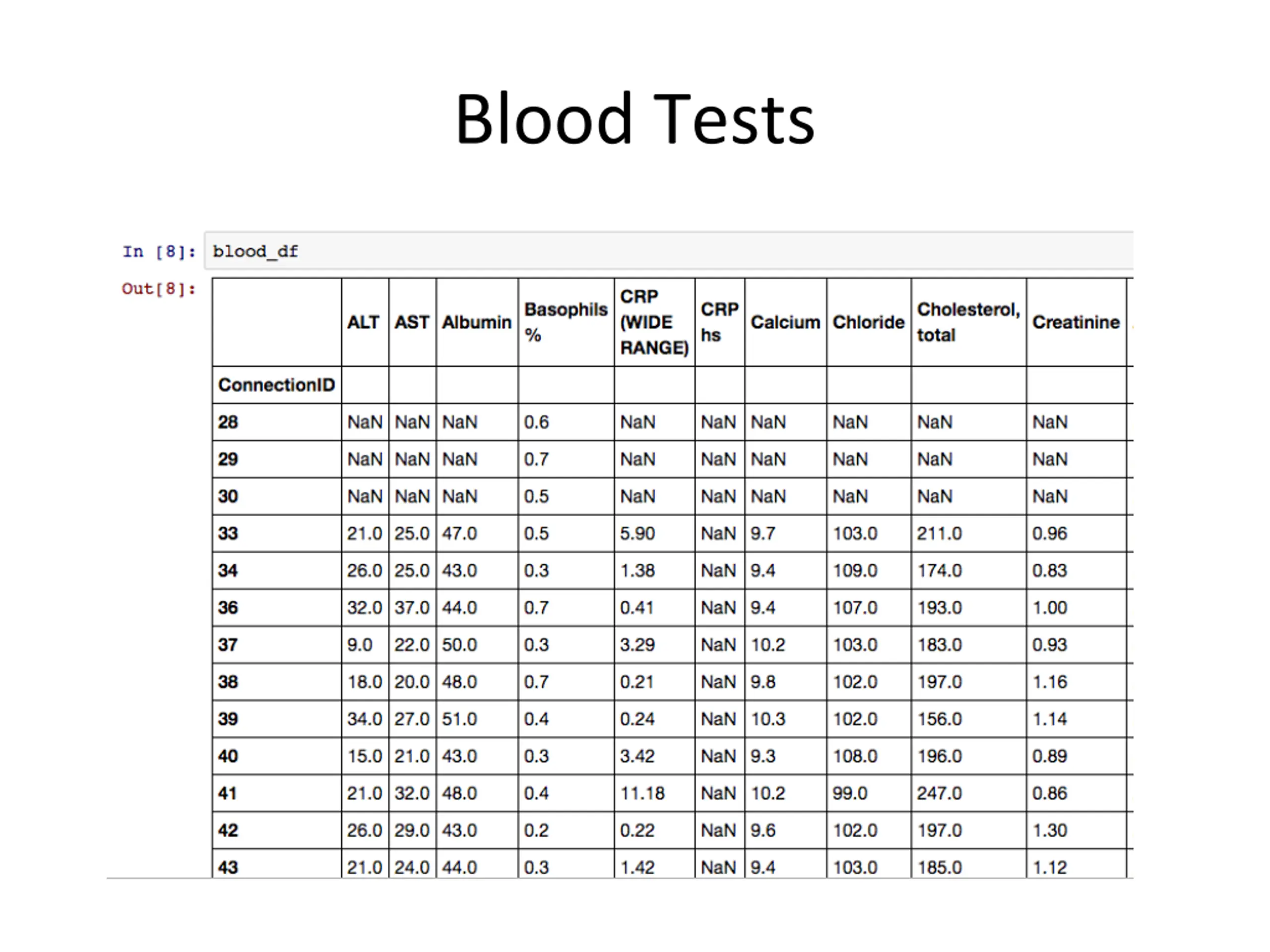
Task: Click the AST column header
Action: point(412,322)
